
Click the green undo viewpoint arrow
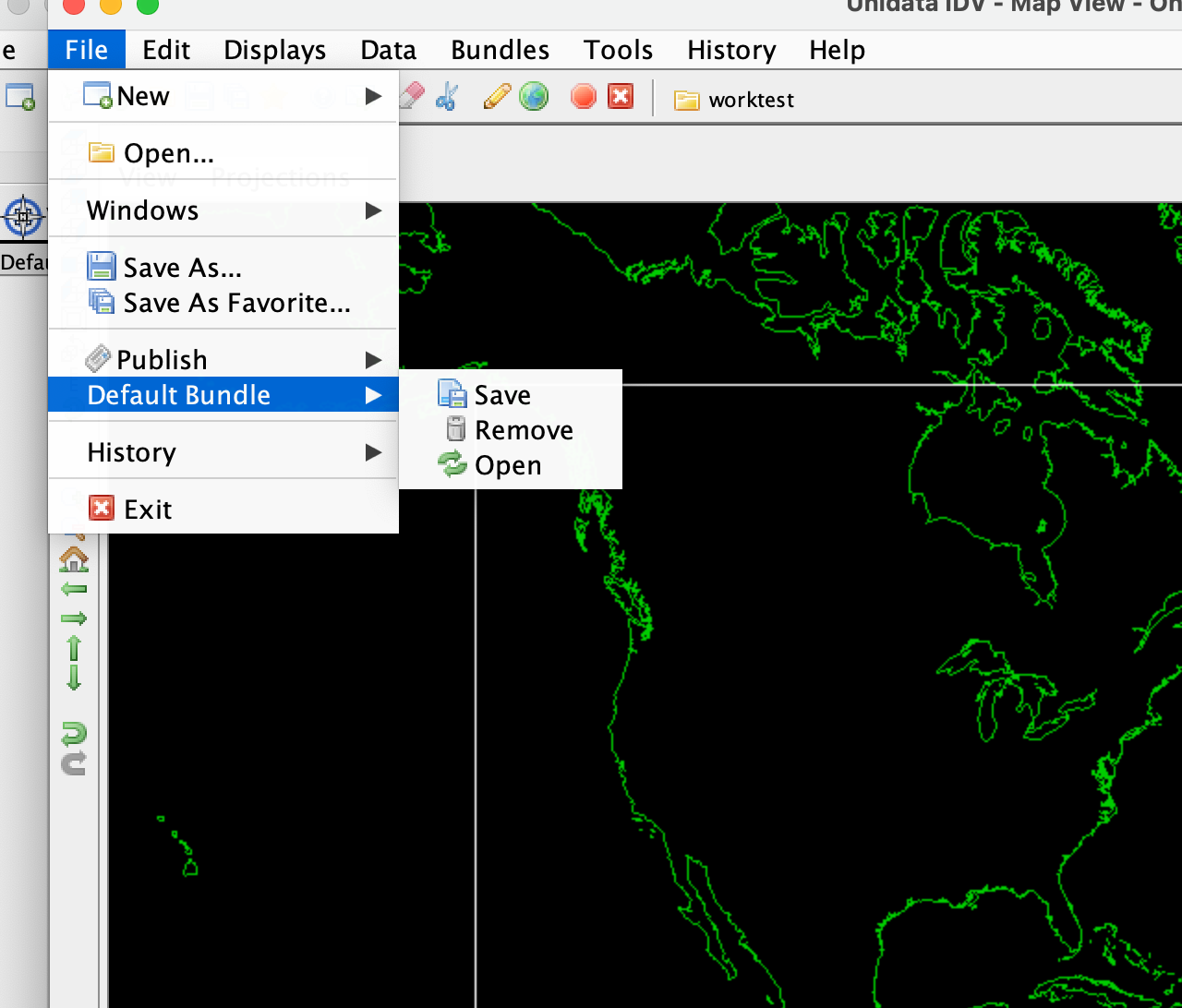click(74, 733)
